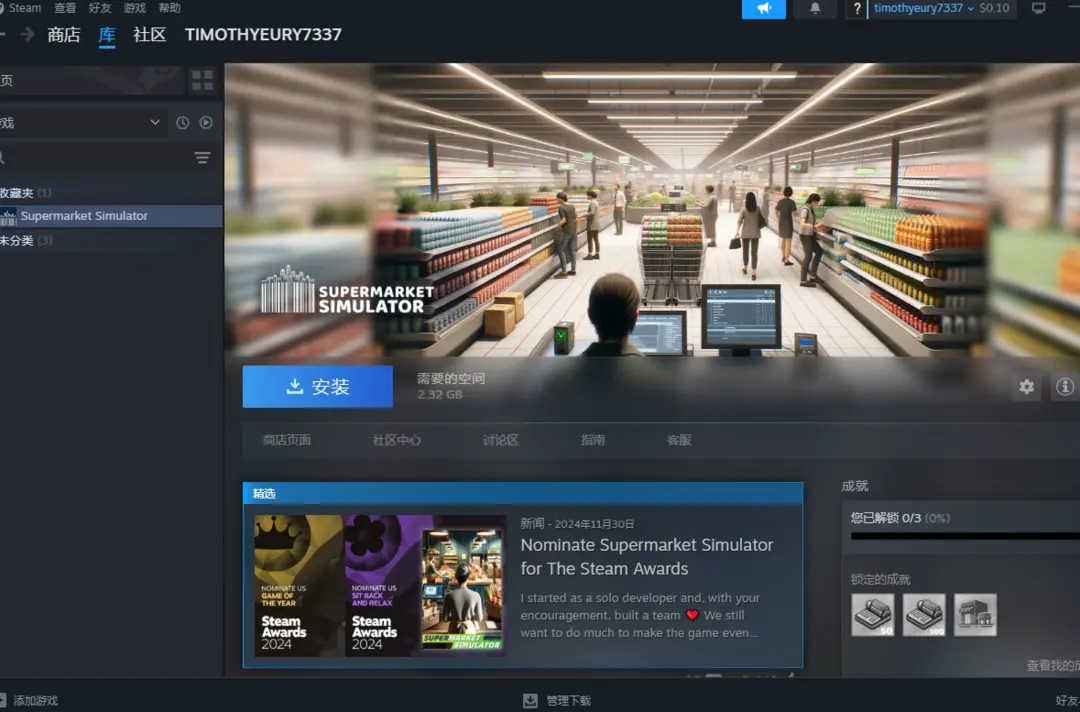Click the ready-to-play filter icon

point(206,123)
